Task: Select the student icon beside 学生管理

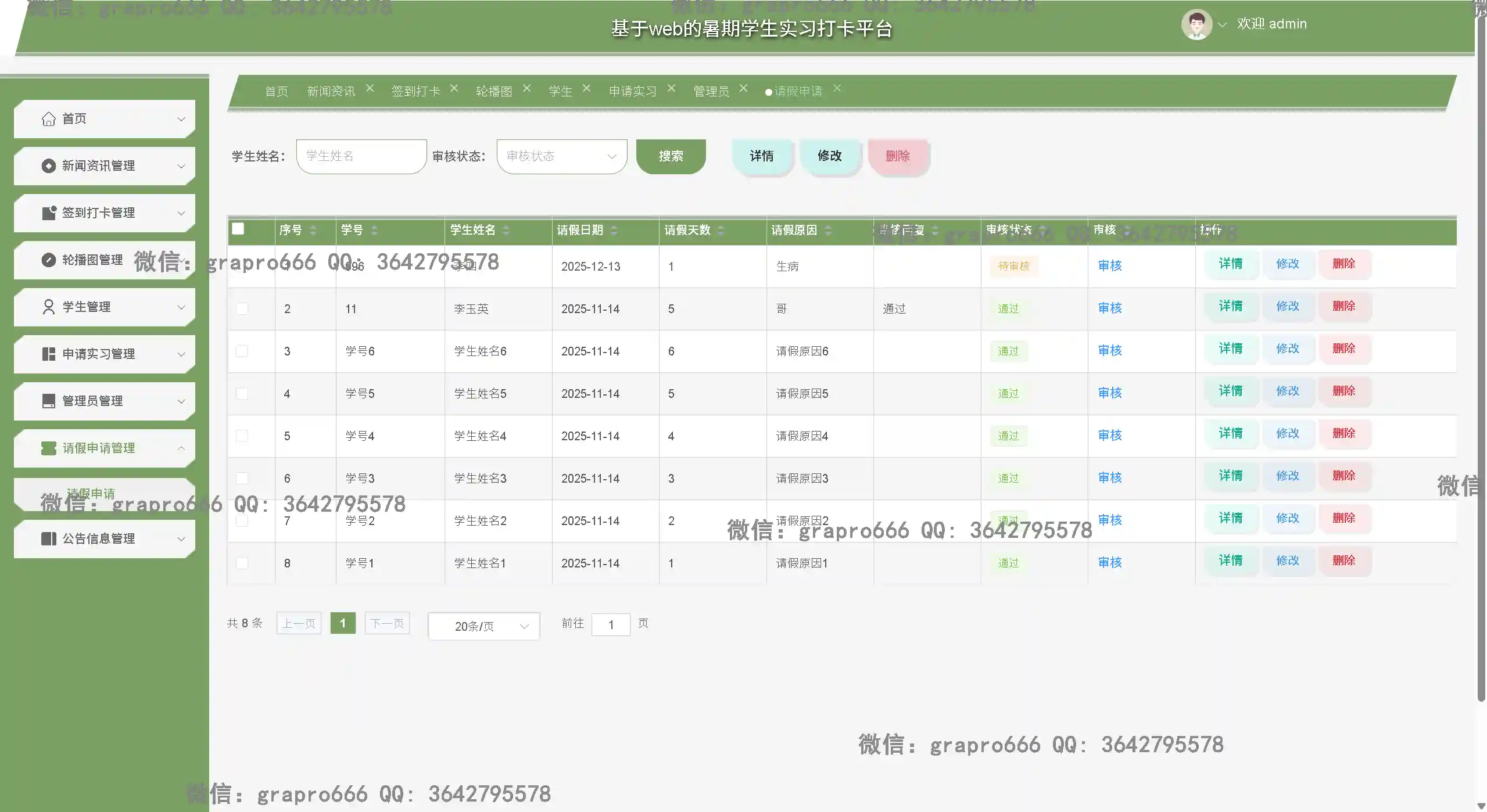Action: [x=49, y=307]
